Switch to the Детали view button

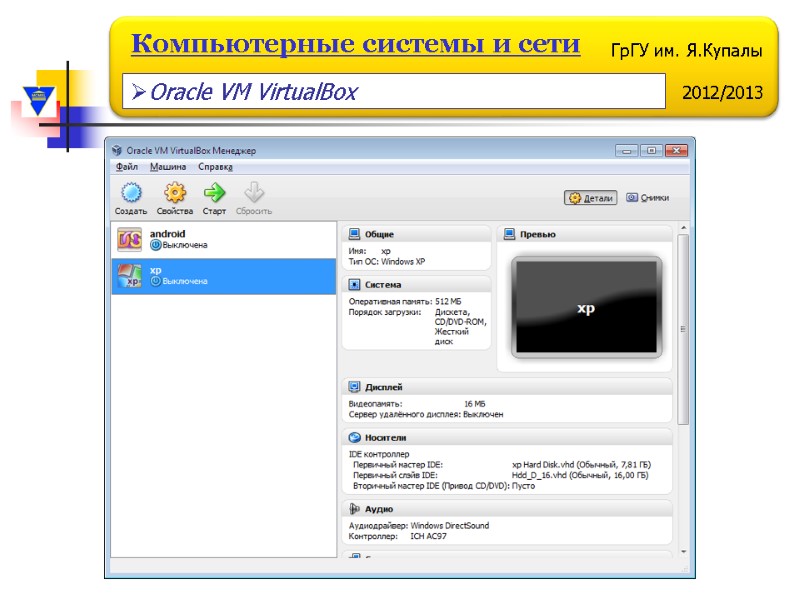click(x=590, y=198)
